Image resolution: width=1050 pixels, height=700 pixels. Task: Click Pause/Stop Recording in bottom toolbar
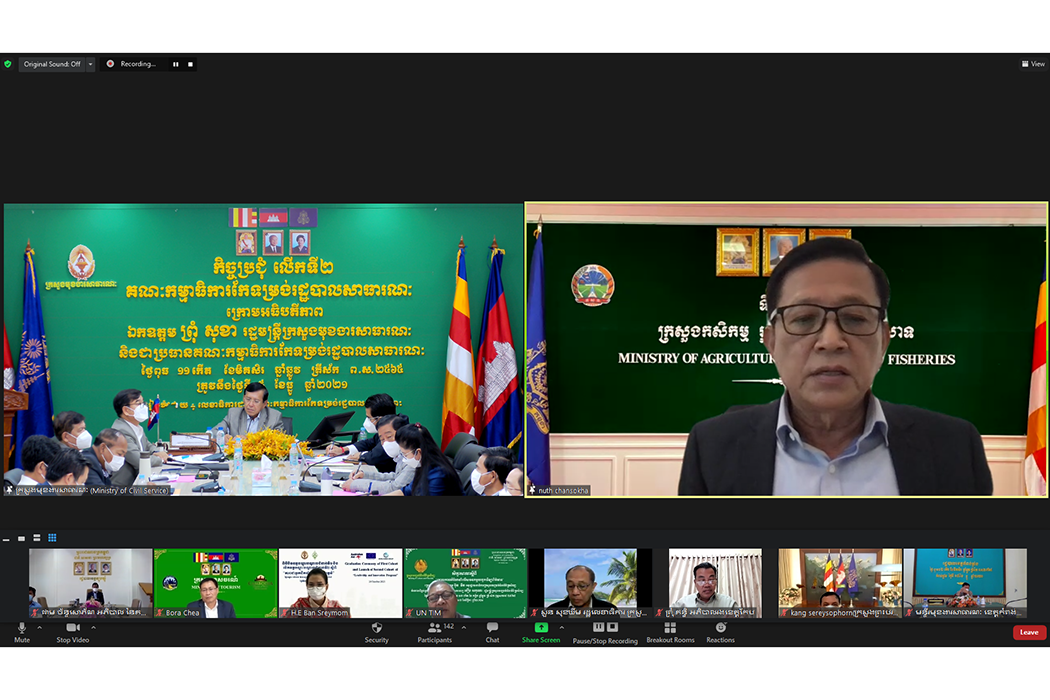coord(605,628)
